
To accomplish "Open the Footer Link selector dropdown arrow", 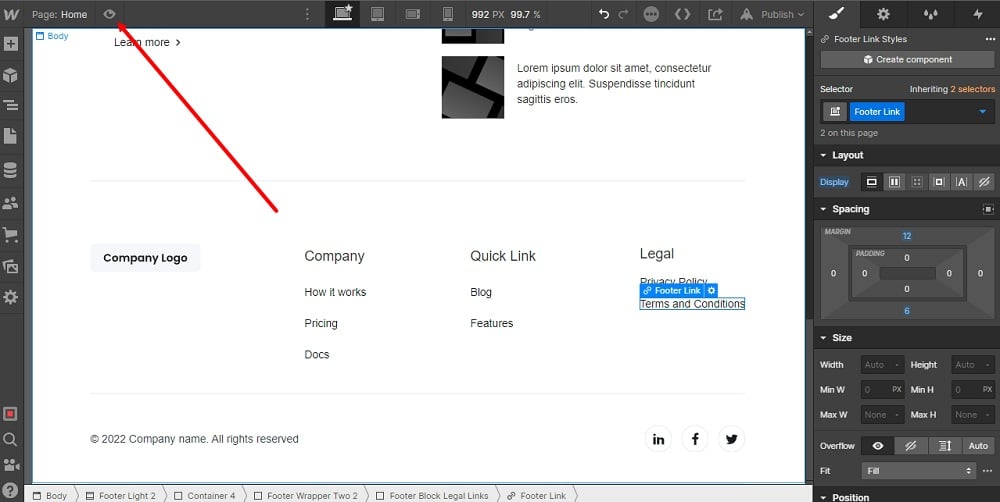I will [x=982, y=112].
